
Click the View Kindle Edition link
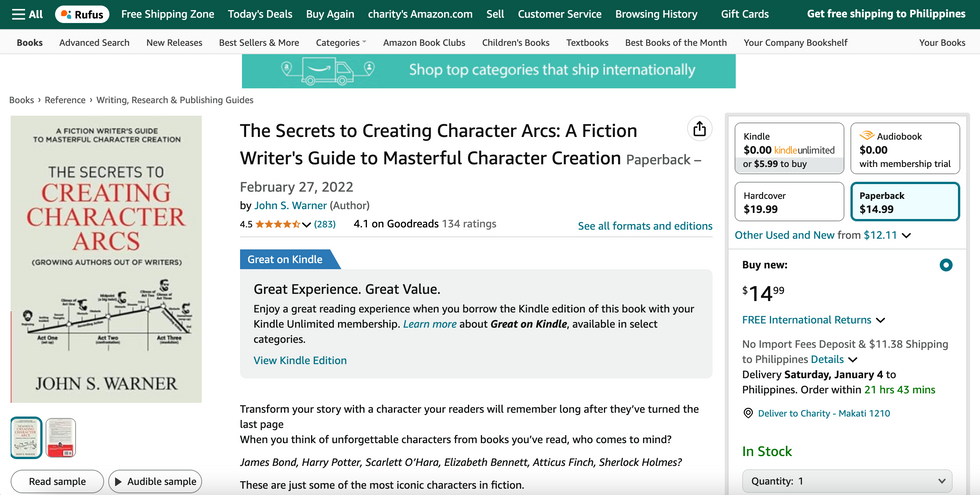click(300, 360)
